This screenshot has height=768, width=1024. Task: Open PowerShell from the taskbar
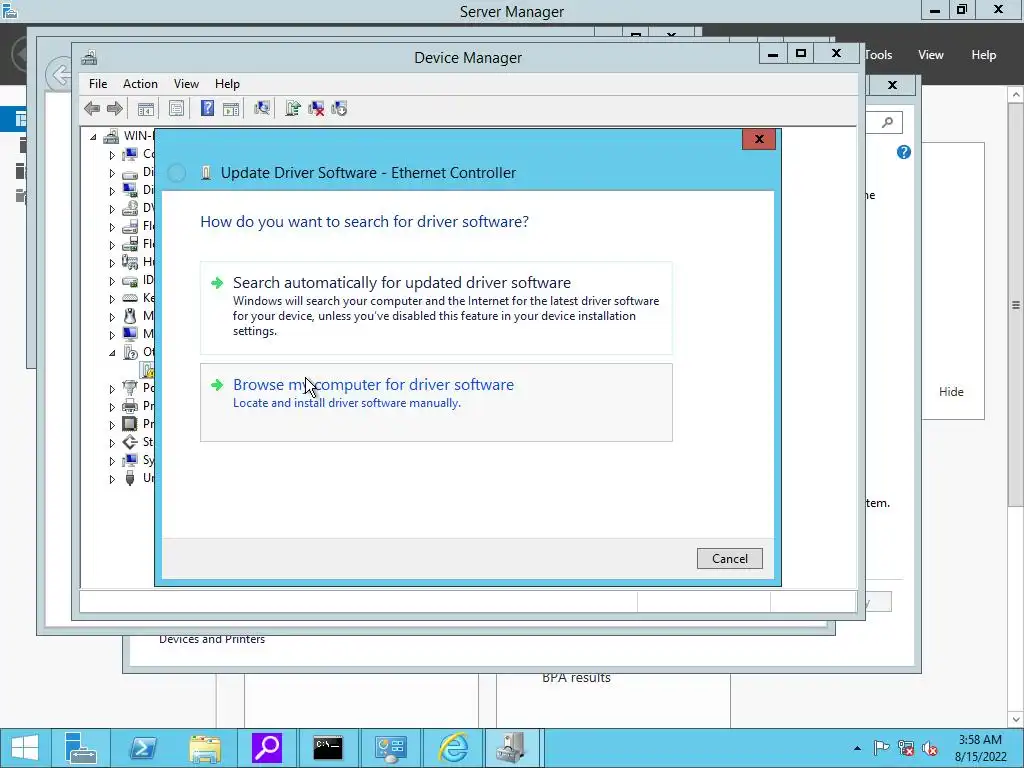[x=142, y=748]
